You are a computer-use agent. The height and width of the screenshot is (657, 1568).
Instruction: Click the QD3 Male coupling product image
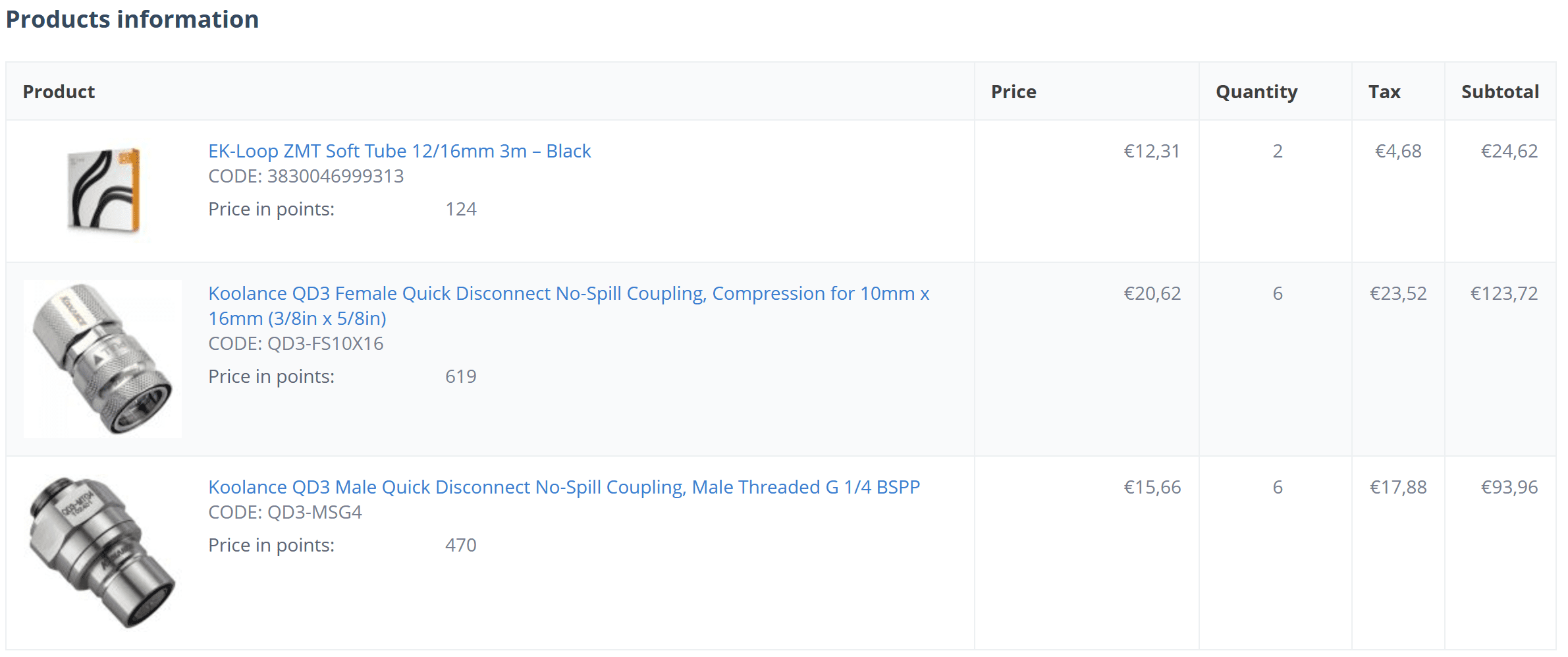pos(103,552)
